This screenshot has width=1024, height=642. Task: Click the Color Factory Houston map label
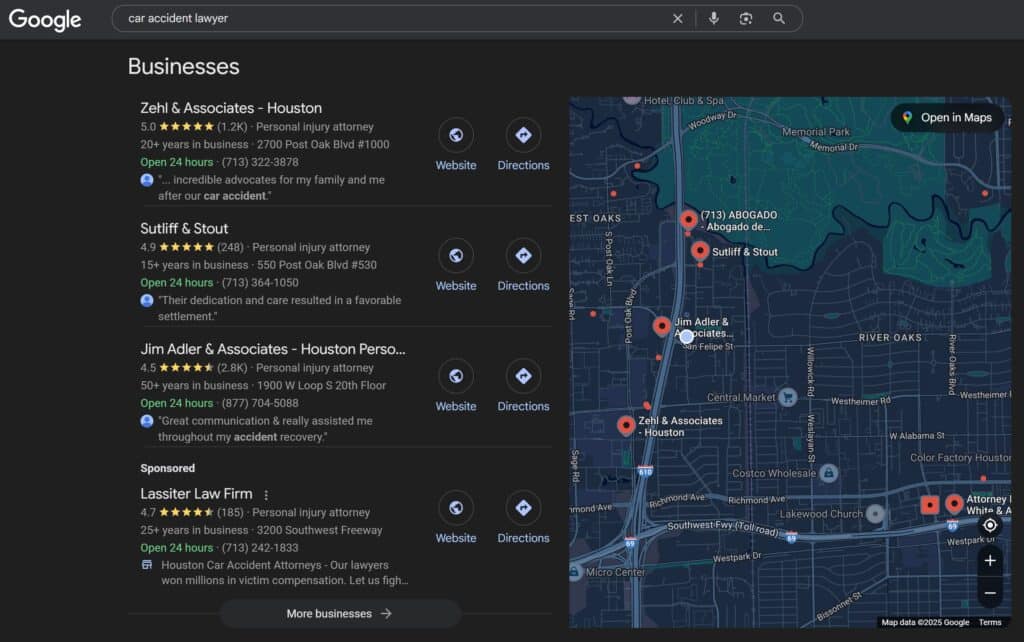(960, 458)
